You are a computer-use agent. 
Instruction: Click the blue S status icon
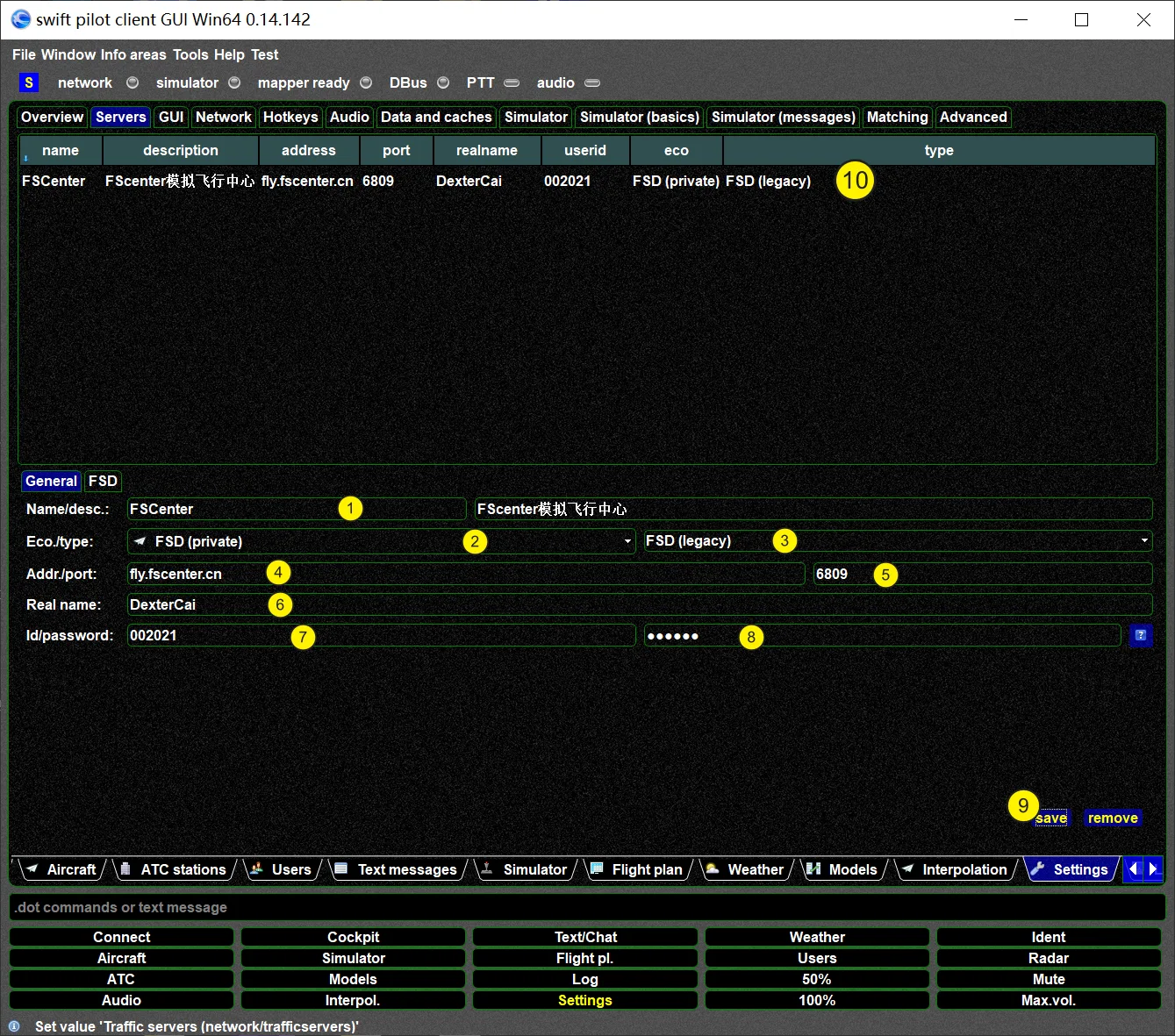[29, 82]
